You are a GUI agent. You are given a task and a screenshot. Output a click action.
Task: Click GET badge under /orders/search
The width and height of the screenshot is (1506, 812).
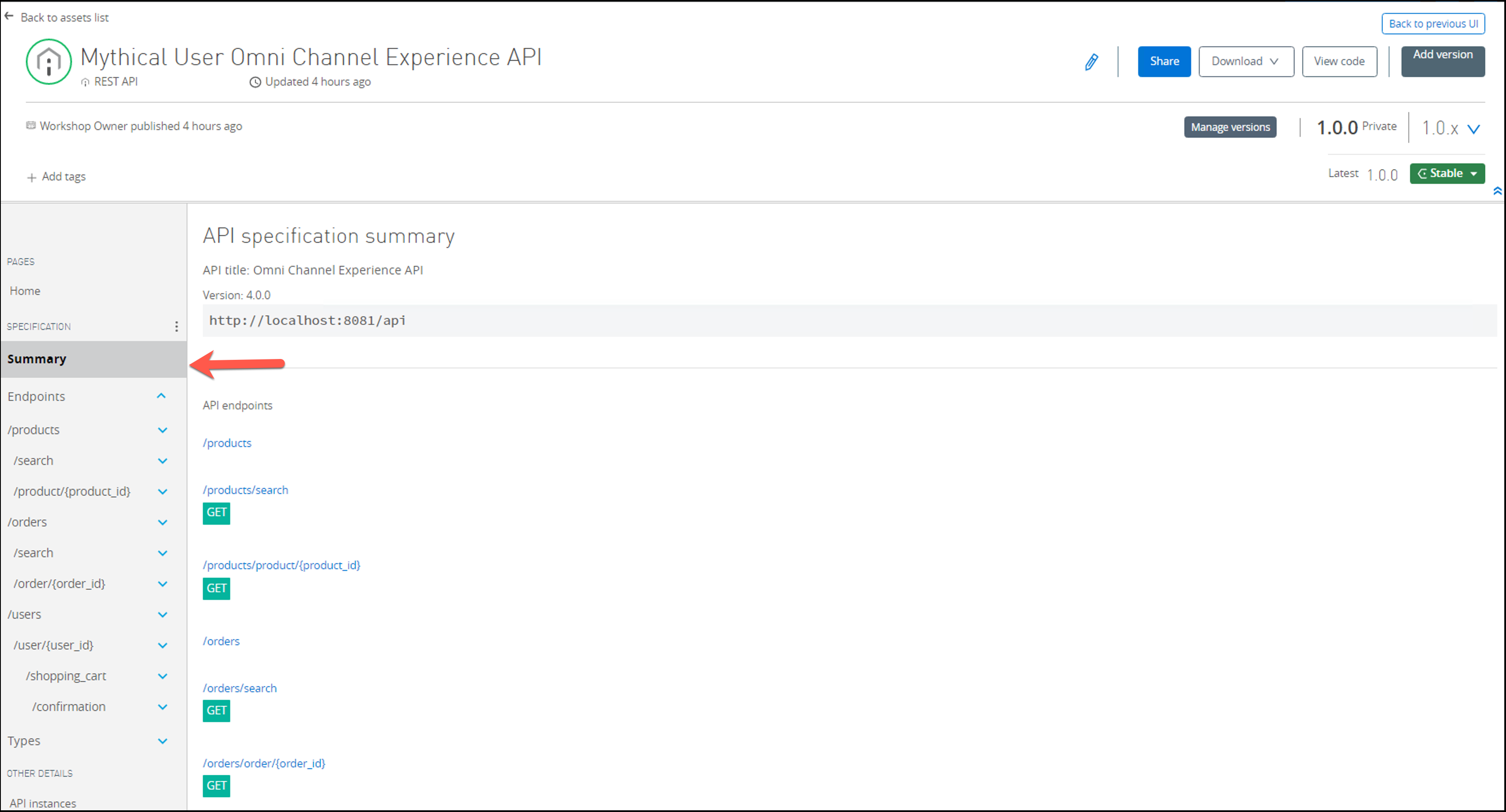pos(216,711)
